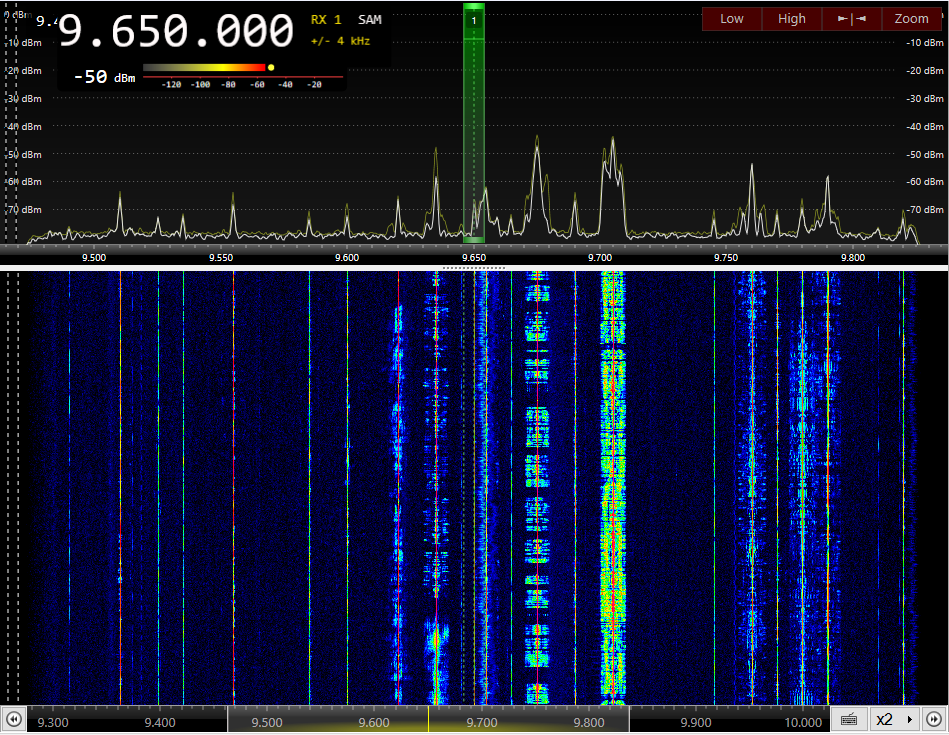Click the 10.000 mark on the bottom navigator
949x735 pixels.
pos(803,722)
